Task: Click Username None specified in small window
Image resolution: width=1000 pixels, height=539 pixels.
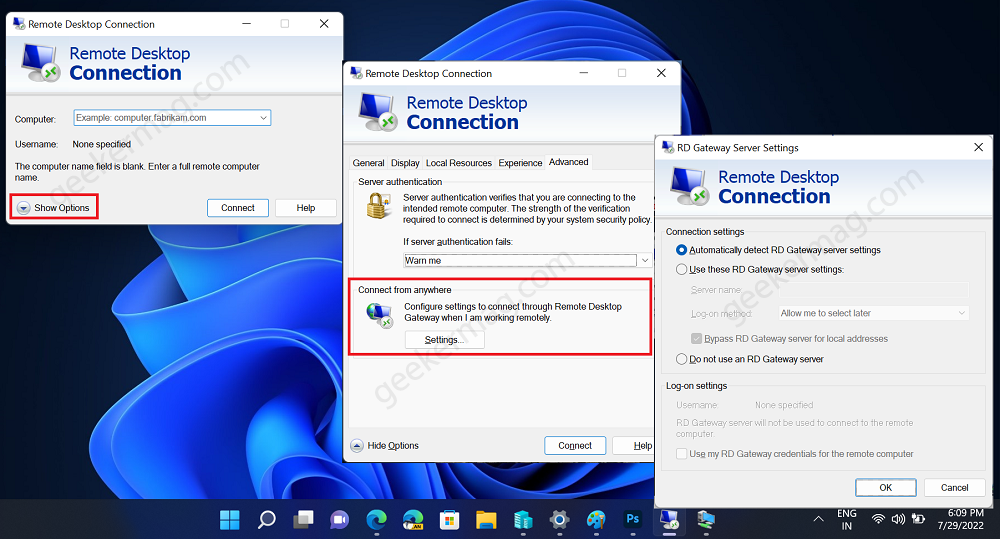Action: 101,144
